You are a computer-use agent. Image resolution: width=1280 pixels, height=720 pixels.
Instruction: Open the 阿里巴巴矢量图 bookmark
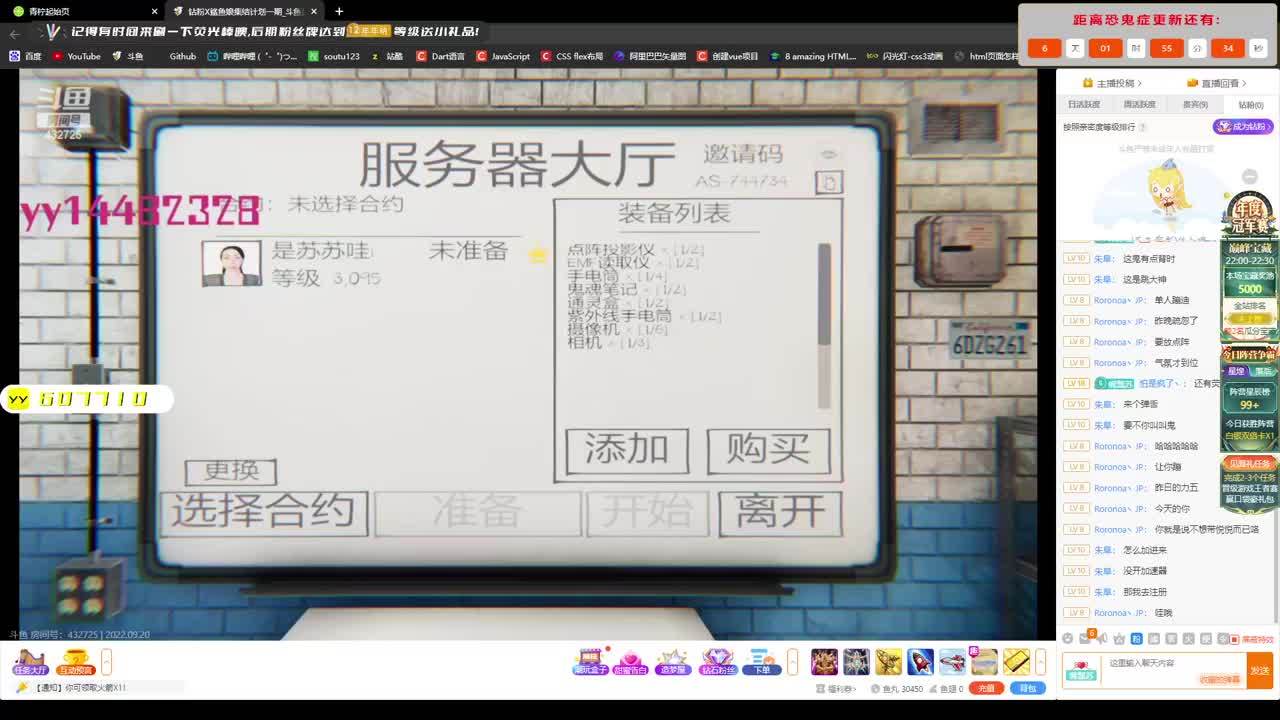650,56
